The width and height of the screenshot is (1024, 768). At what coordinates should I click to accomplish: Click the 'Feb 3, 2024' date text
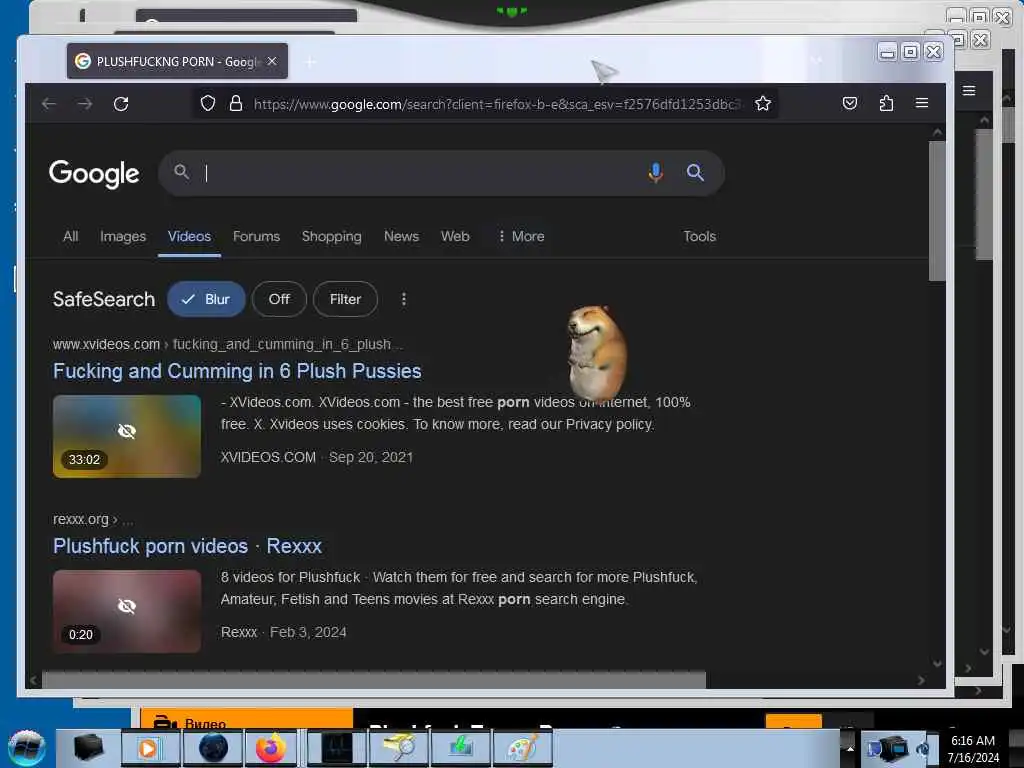pos(308,632)
